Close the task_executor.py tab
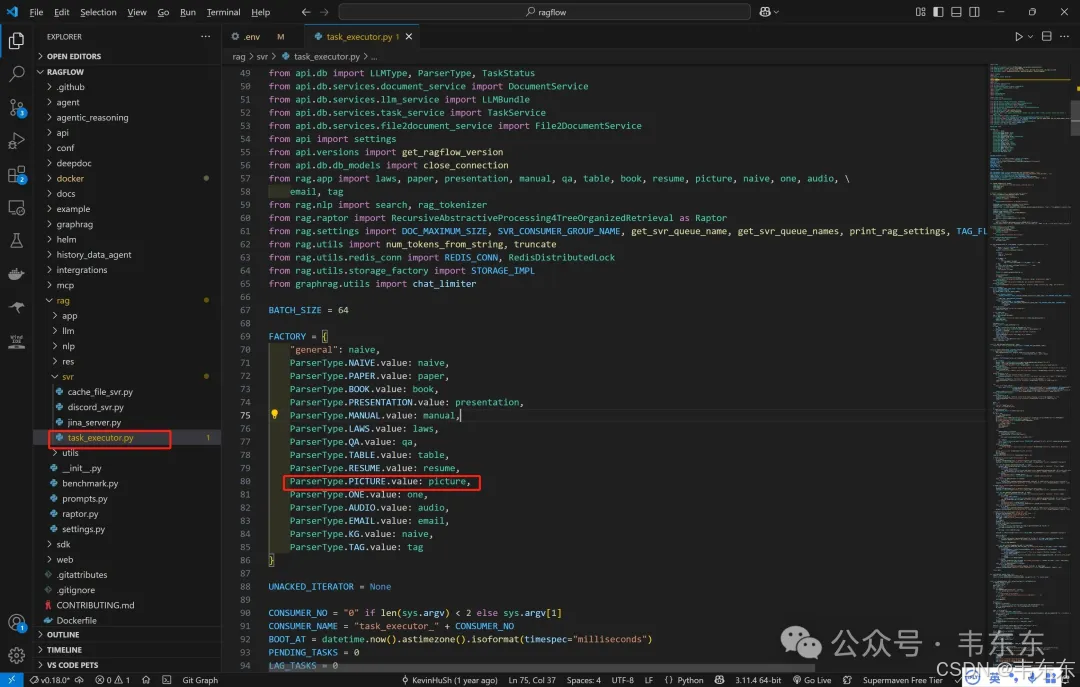 click(x=408, y=37)
